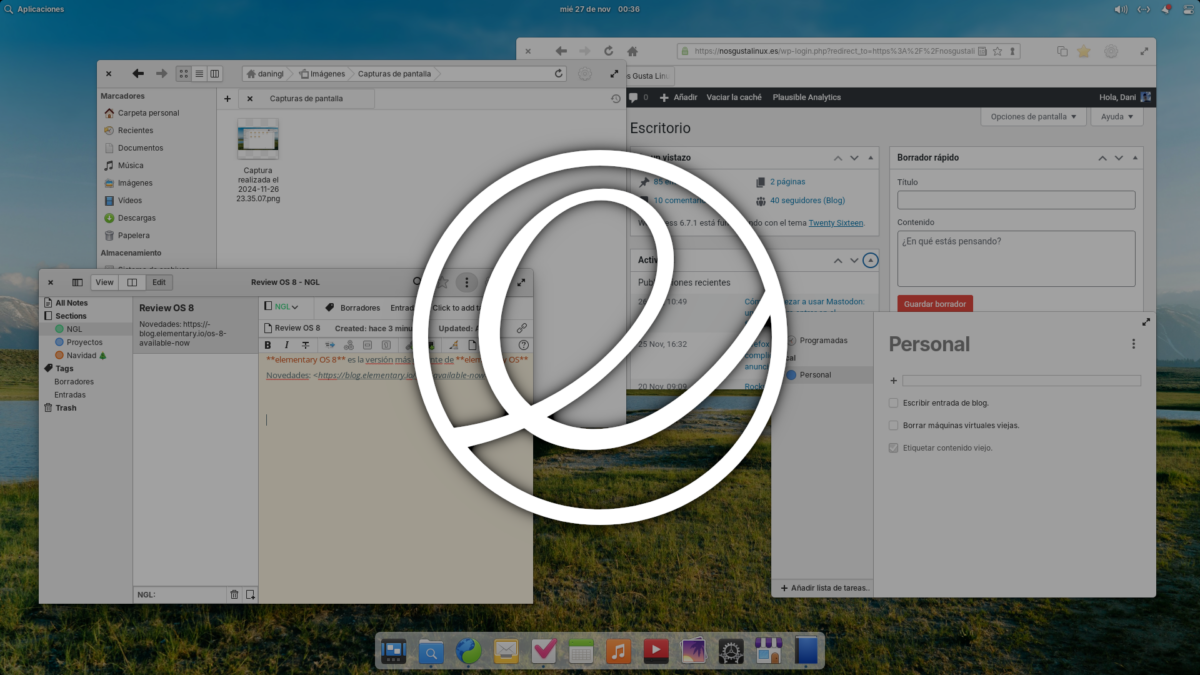Expand the 'Ayuda' dropdown in WordPress
Viewport: 1200px width, 675px height.
[x=1116, y=117]
